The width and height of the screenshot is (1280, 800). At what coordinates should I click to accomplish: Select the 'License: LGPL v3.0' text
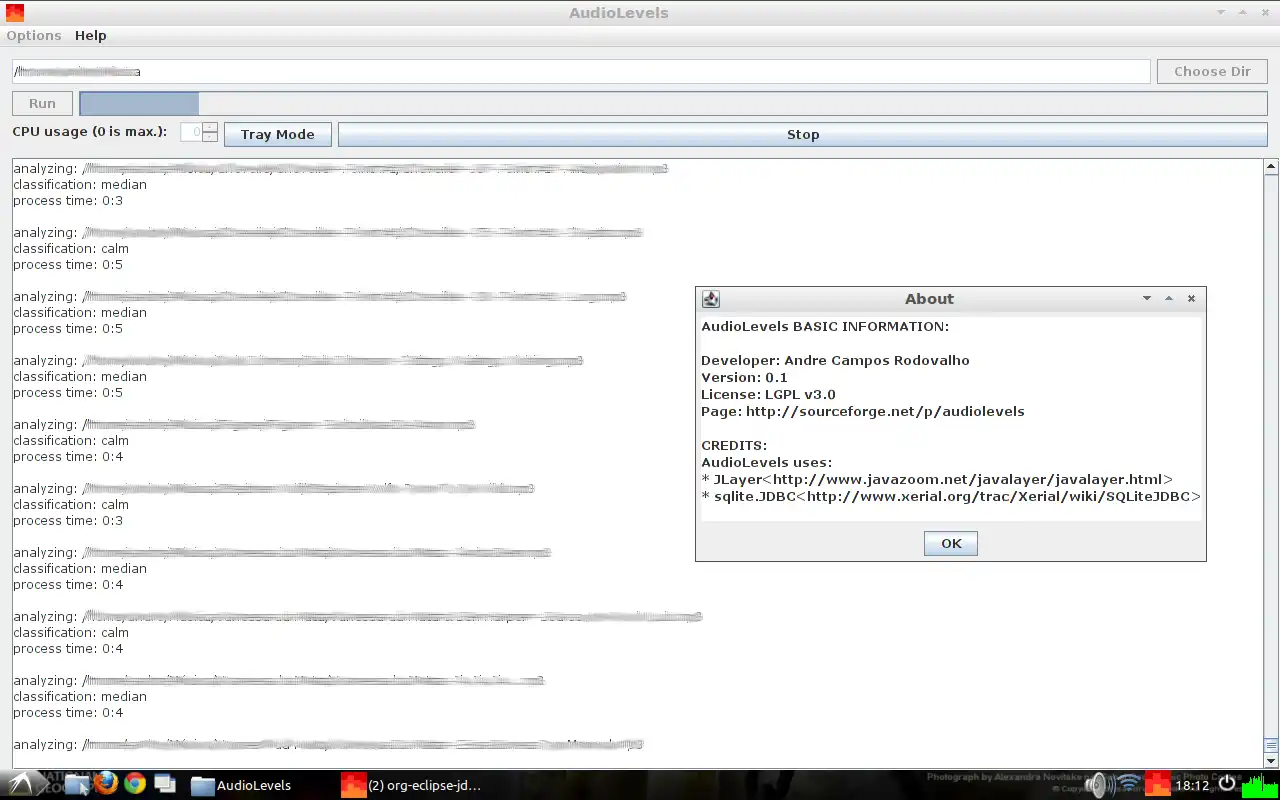768,394
